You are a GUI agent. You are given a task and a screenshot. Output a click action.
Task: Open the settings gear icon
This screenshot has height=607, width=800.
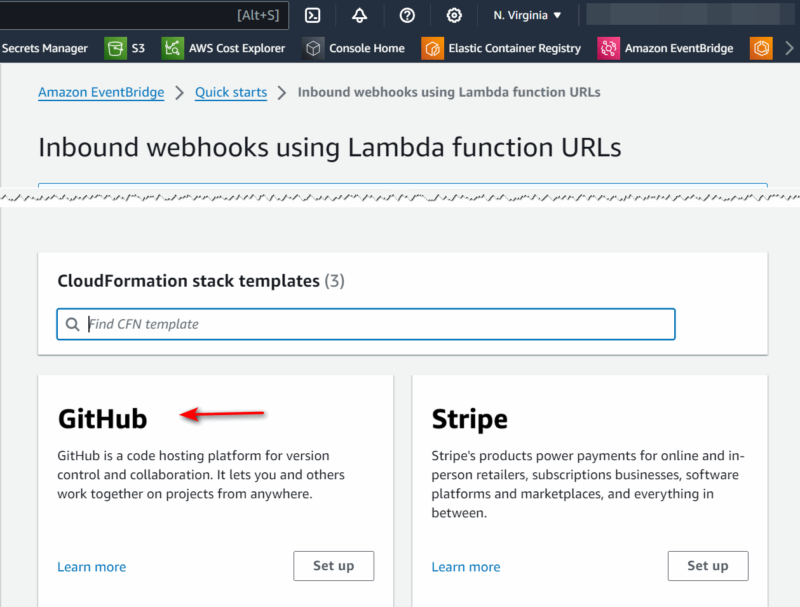click(454, 15)
